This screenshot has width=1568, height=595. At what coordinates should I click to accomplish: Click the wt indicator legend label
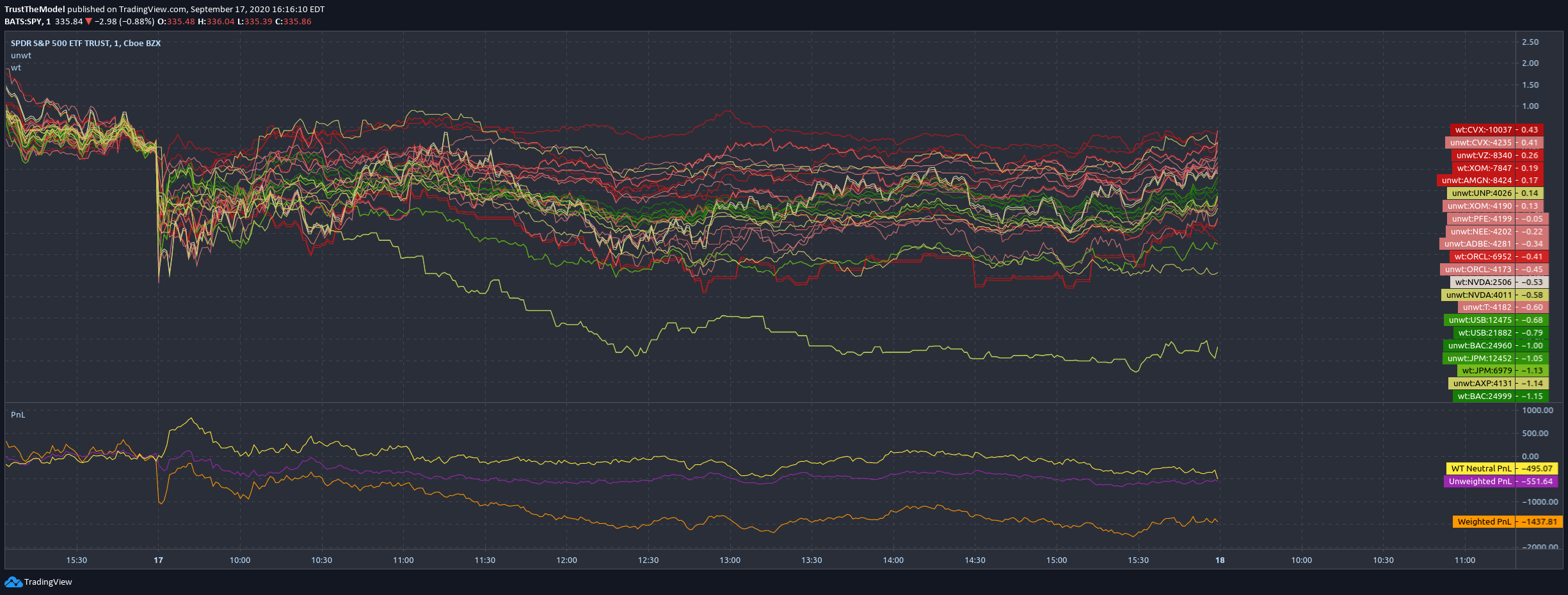[16, 67]
